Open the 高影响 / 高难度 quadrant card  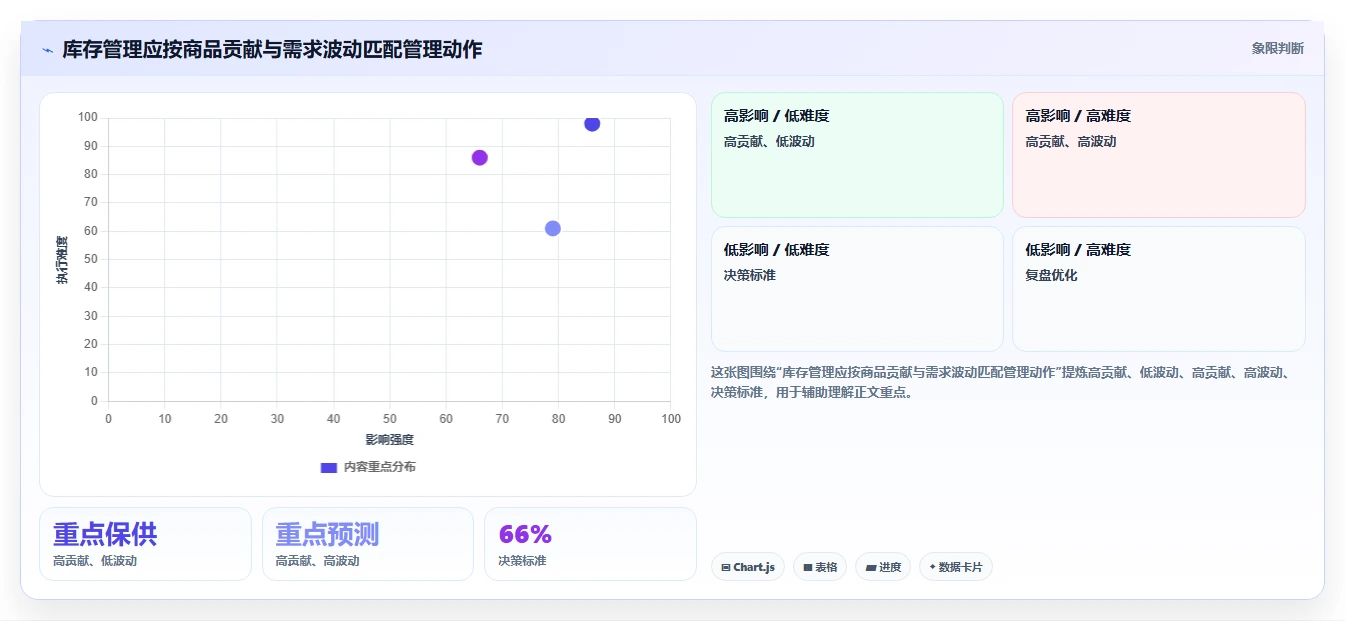[x=1158, y=155]
